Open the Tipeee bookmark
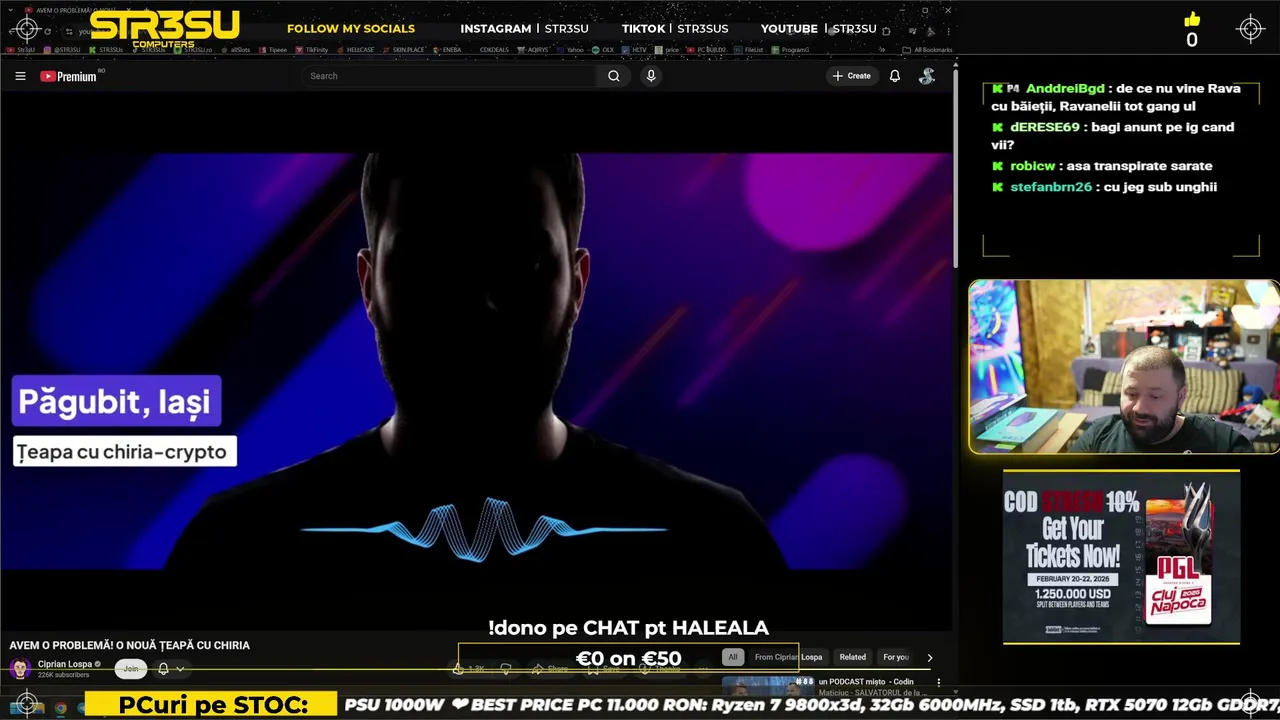 point(273,49)
